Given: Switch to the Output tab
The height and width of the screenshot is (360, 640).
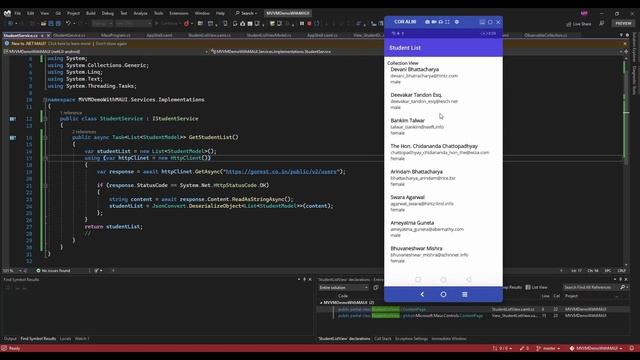Looking at the screenshot, I should [x=10, y=339].
